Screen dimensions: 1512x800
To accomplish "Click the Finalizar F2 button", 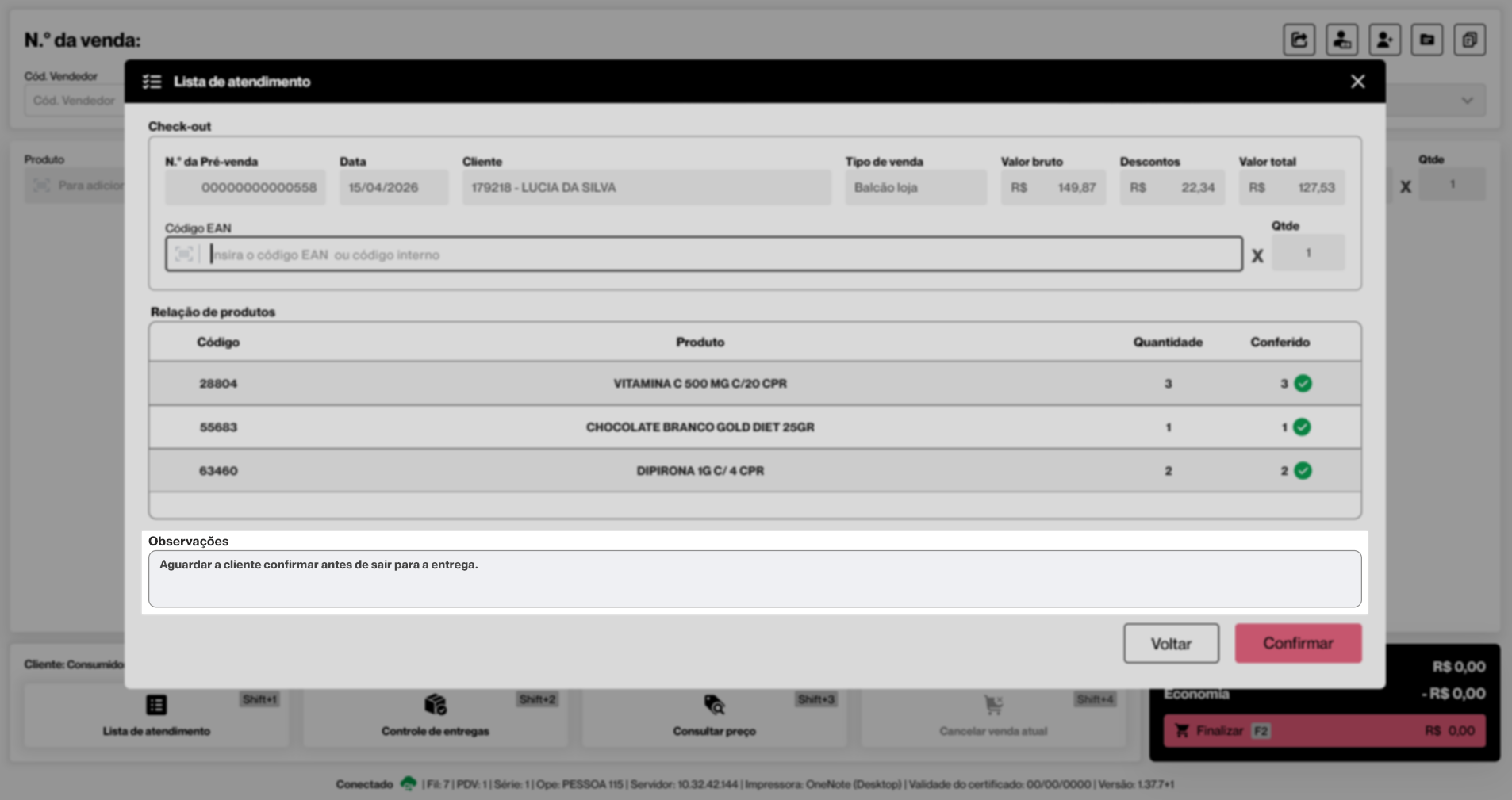I will (x=1324, y=731).
